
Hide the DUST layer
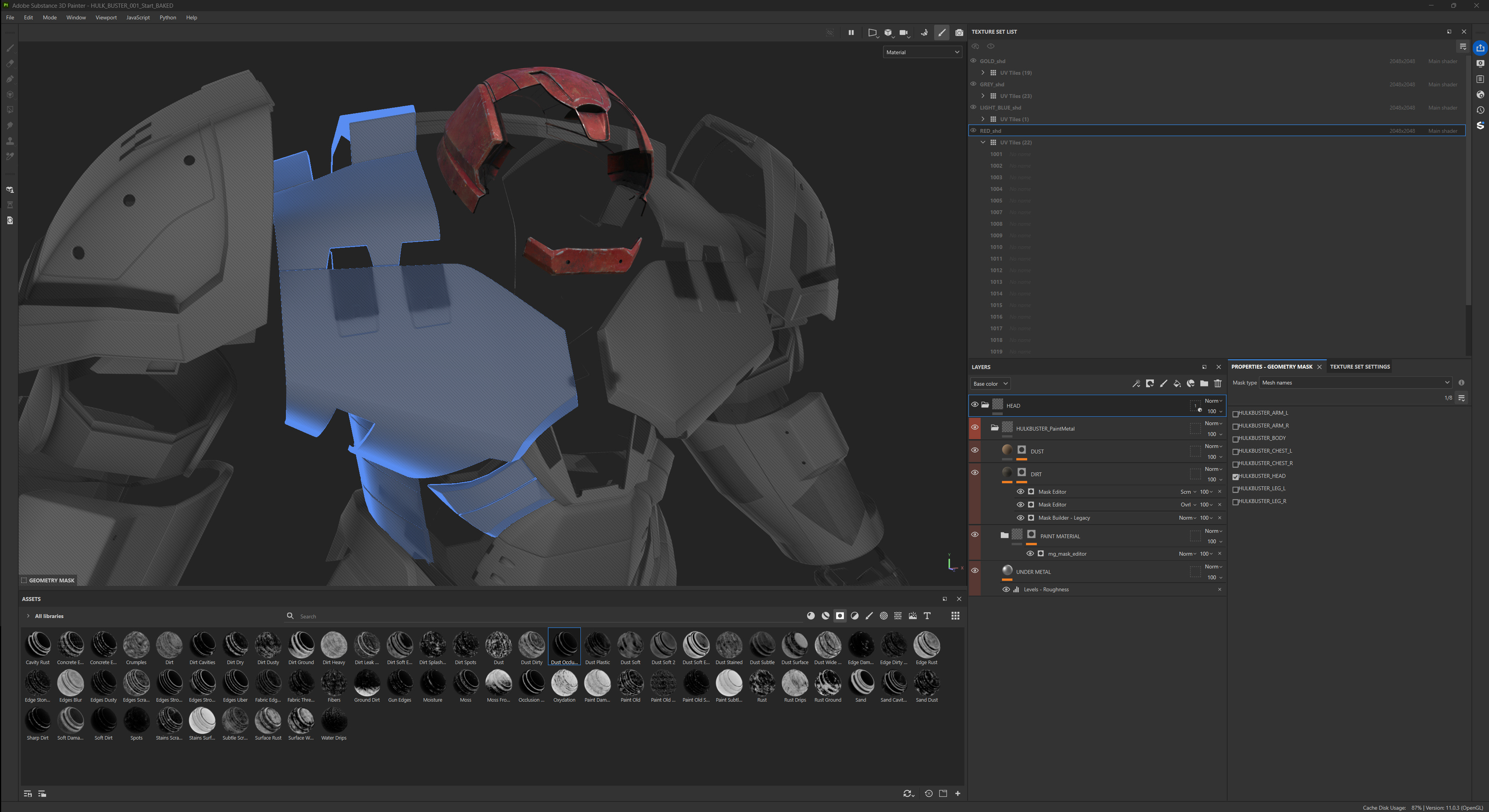(974, 450)
